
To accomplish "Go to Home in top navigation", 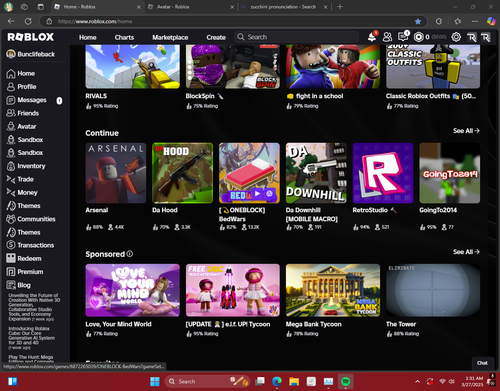I will (x=88, y=37).
